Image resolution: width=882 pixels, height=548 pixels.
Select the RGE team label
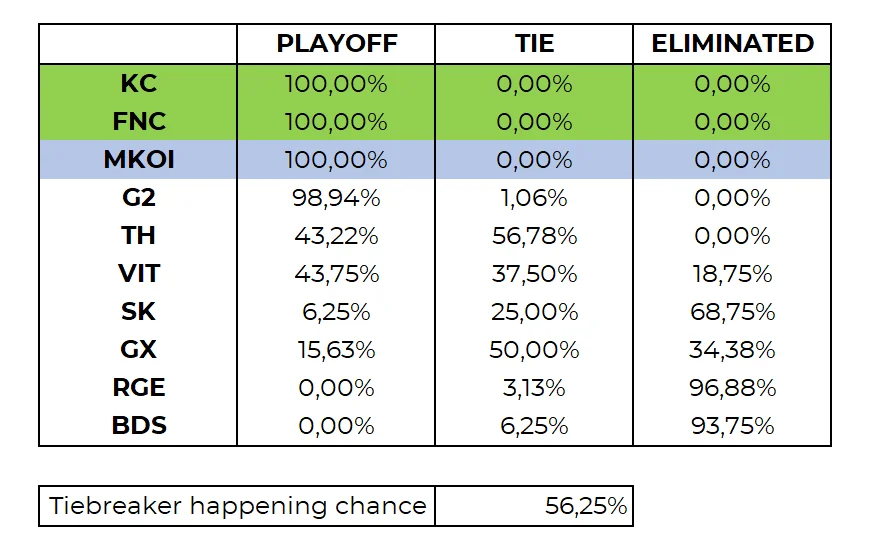click(138, 388)
